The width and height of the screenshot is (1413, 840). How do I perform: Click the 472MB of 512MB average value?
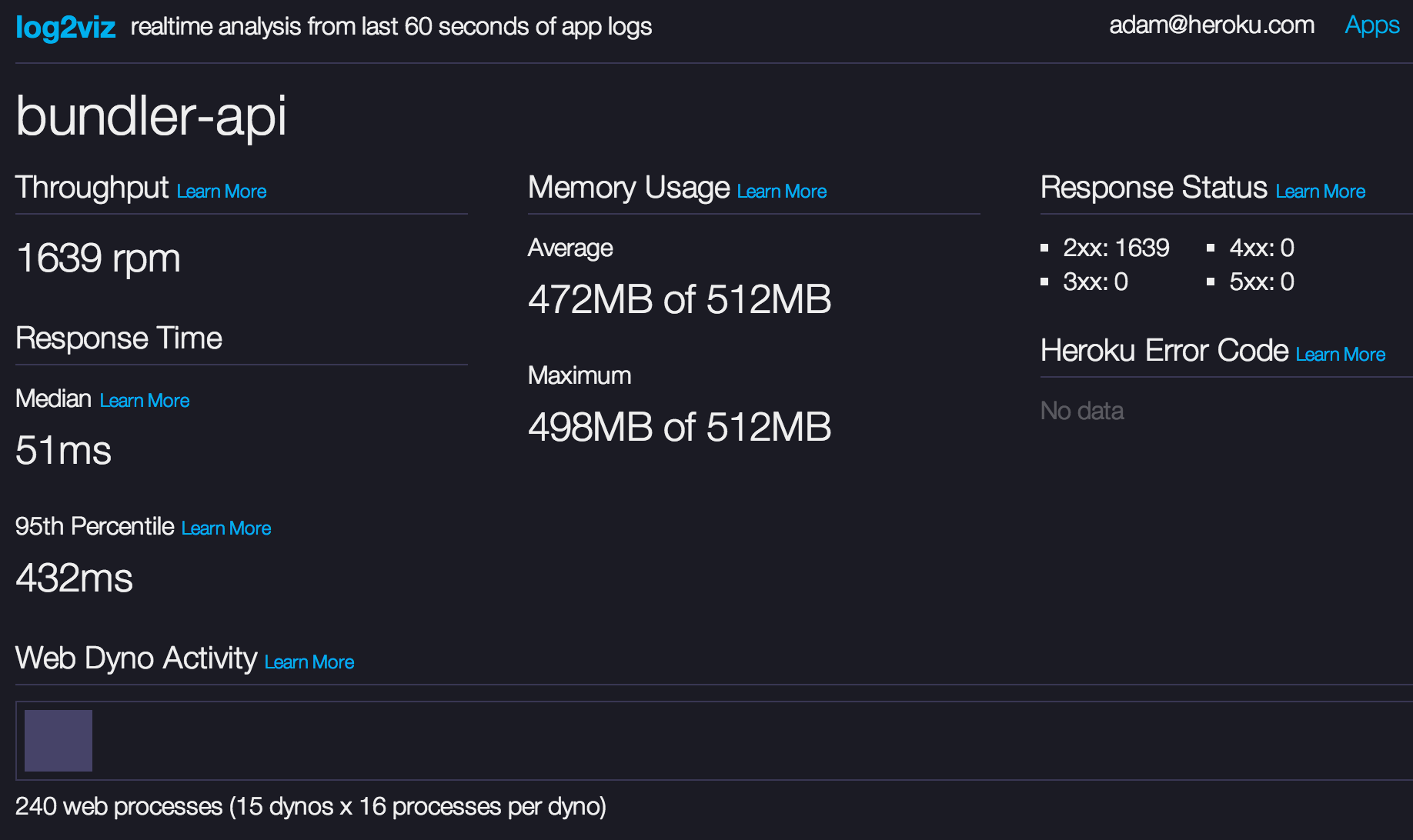coord(679,299)
